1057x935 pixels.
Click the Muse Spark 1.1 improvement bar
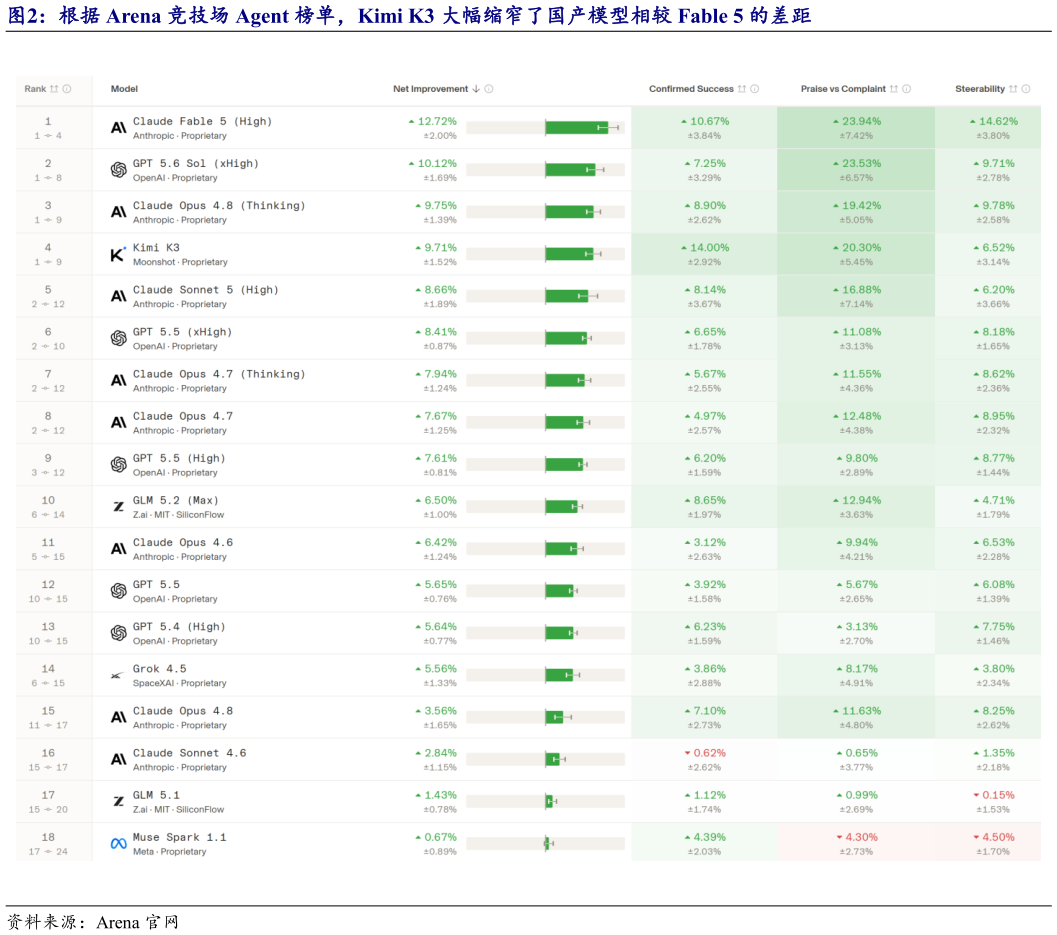pos(545,843)
